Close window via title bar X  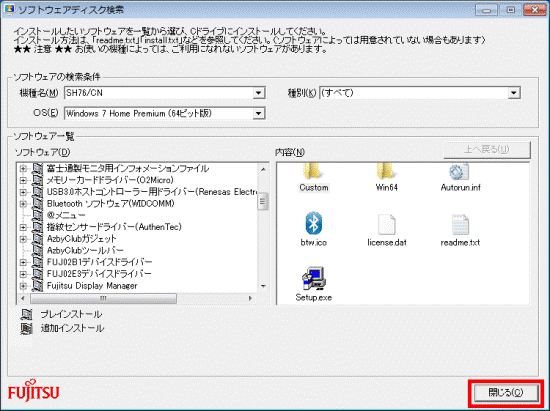click(534, 10)
